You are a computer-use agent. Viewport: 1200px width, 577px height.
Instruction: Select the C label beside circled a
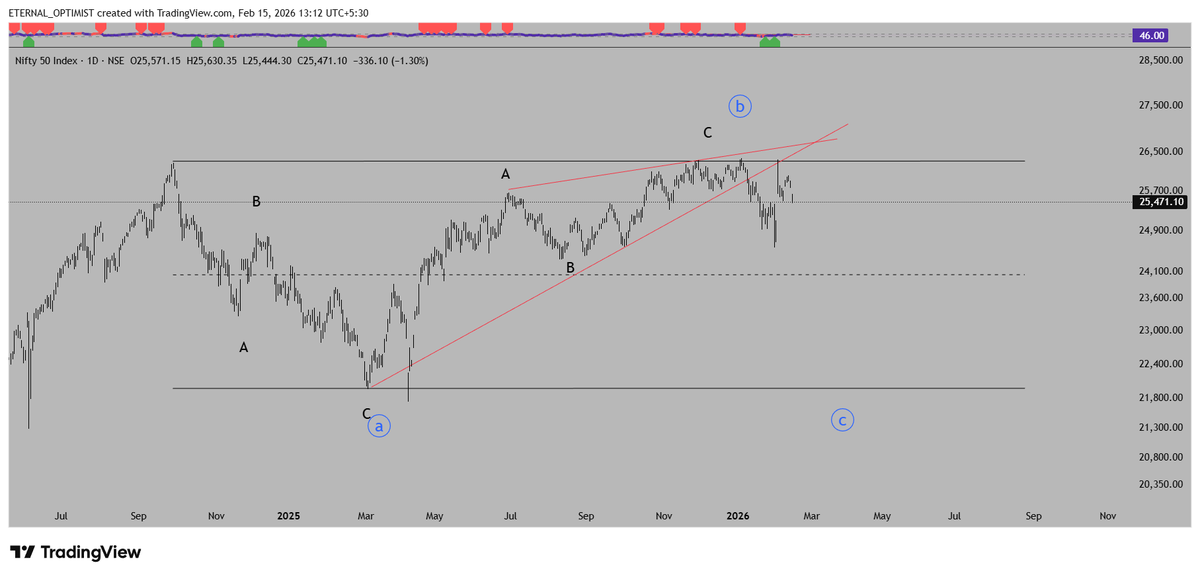[366, 413]
